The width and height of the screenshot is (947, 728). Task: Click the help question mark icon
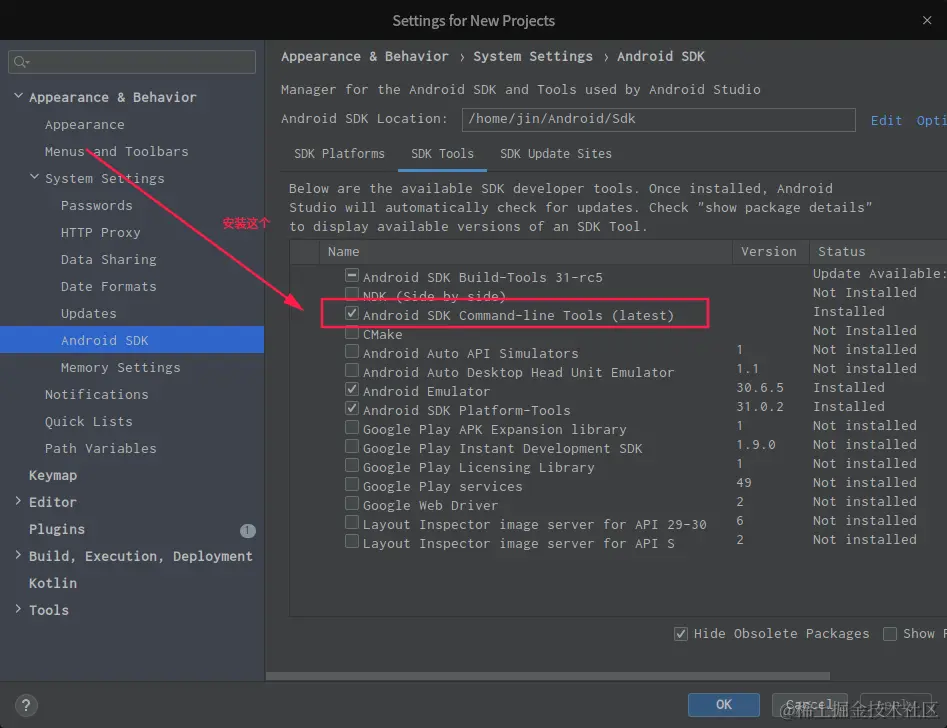click(28, 705)
